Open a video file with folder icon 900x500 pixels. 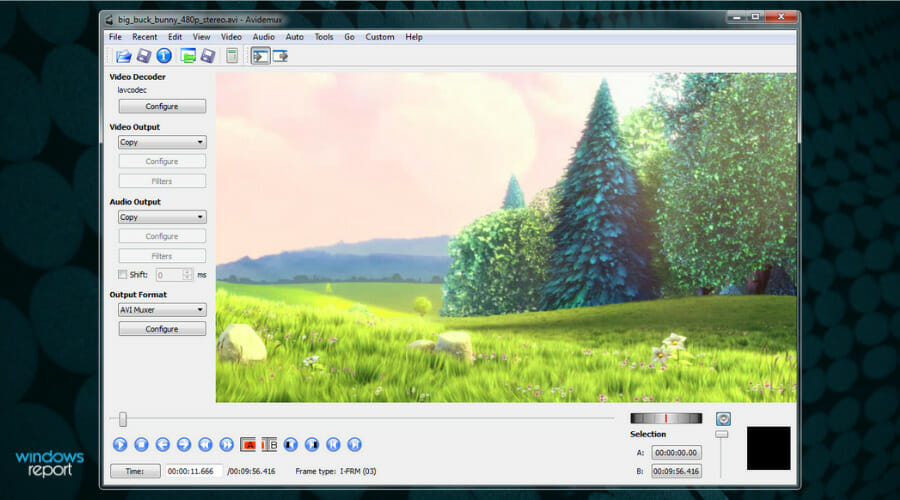click(x=123, y=56)
